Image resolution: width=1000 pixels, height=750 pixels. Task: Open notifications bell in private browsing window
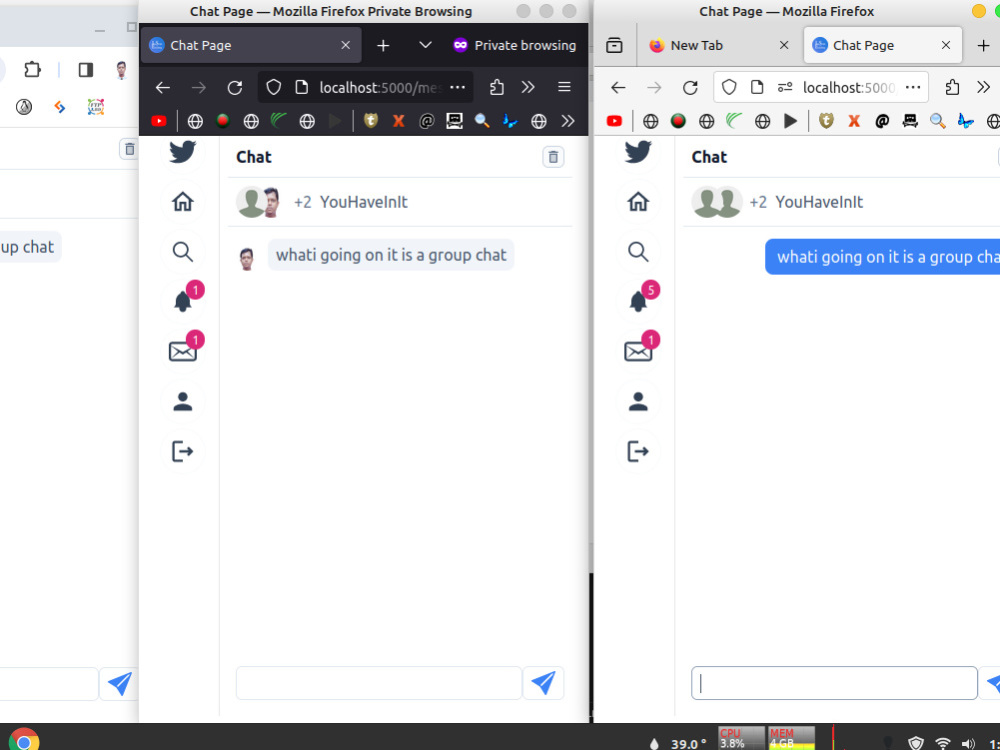(x=183, y=300)
